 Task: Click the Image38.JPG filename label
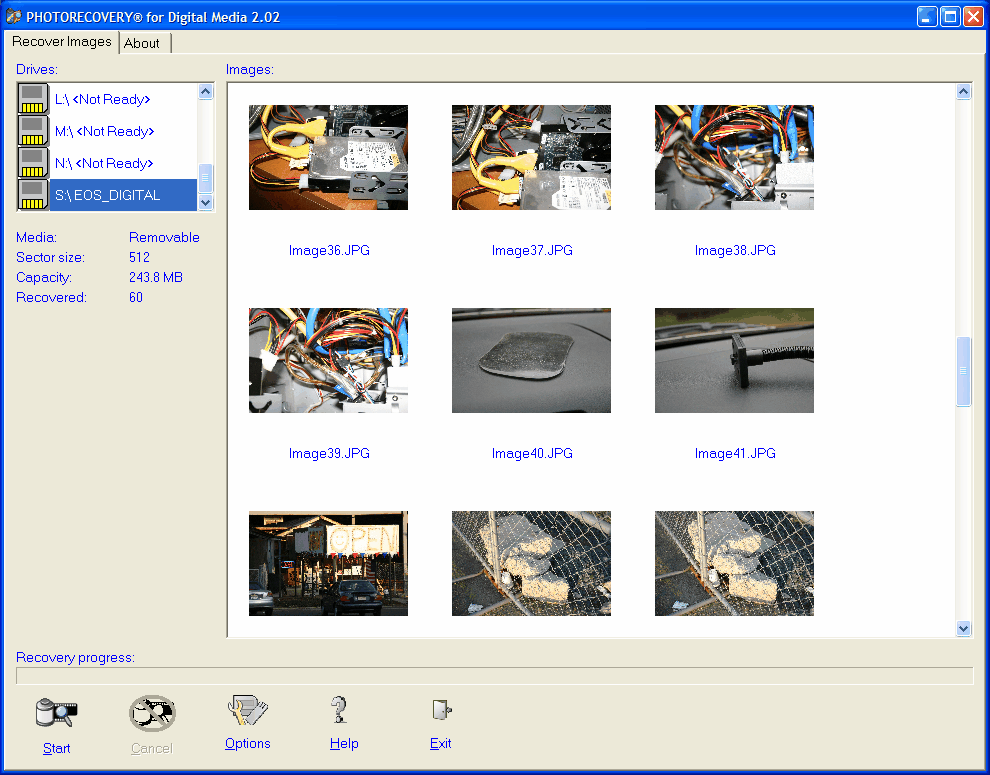(x=735, y=251)
